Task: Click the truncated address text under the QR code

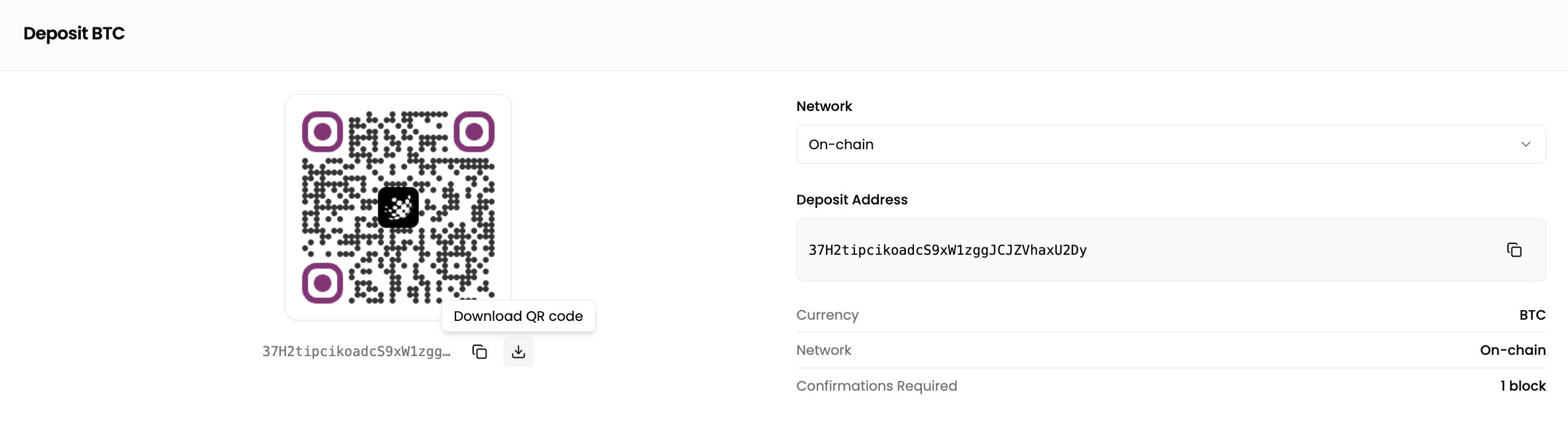Action: (356, 352)
